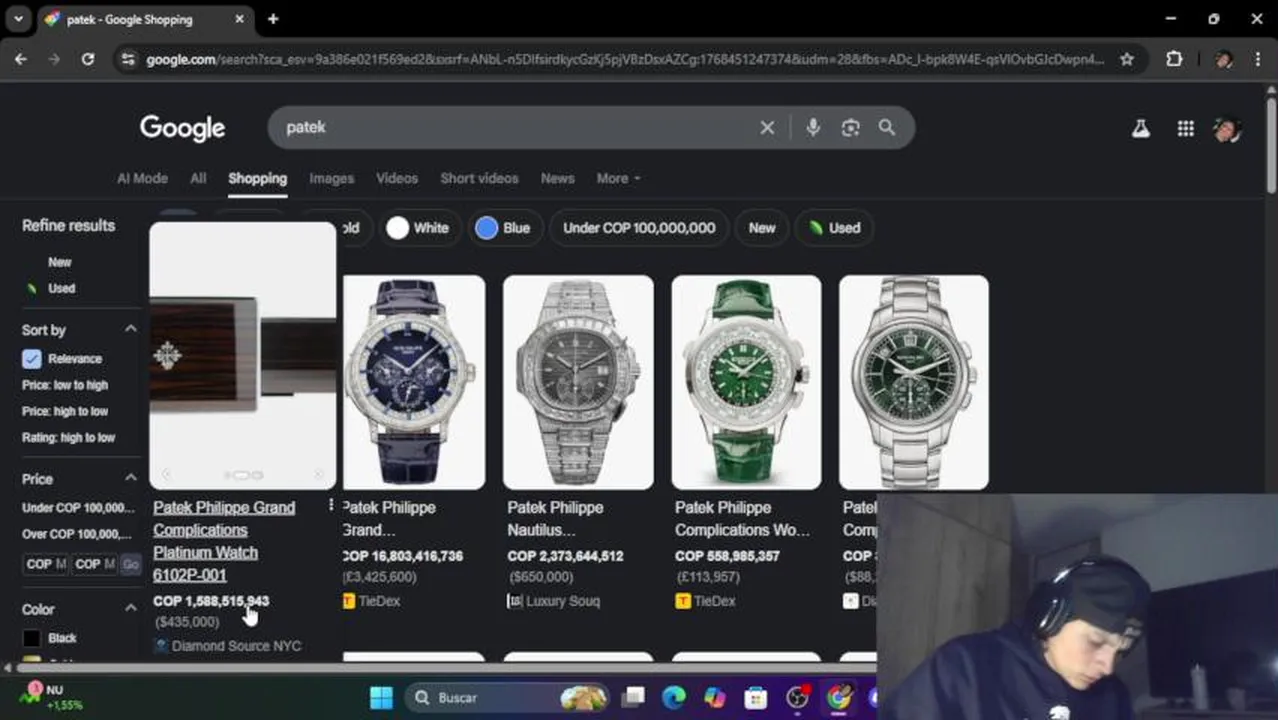Start voice search with microphone icon
The width and height of the screenshot is (1278, 720).
(813, 128)
